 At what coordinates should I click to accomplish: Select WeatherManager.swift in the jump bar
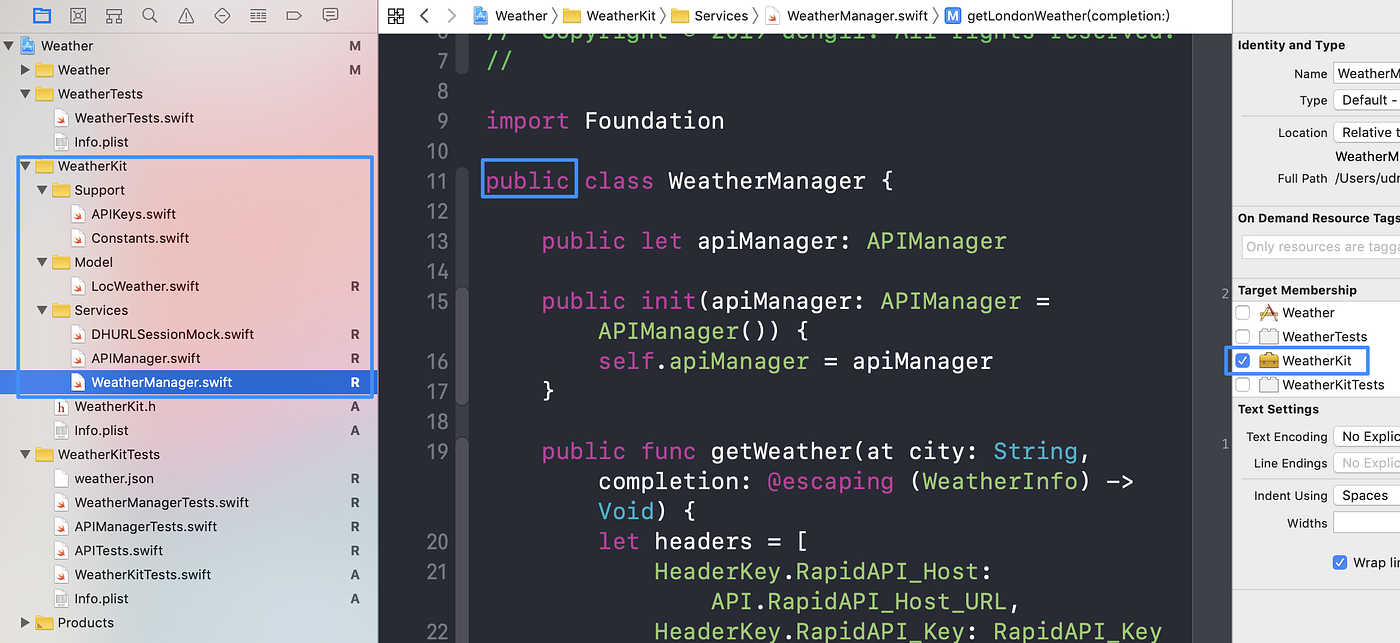click(860, 15)
